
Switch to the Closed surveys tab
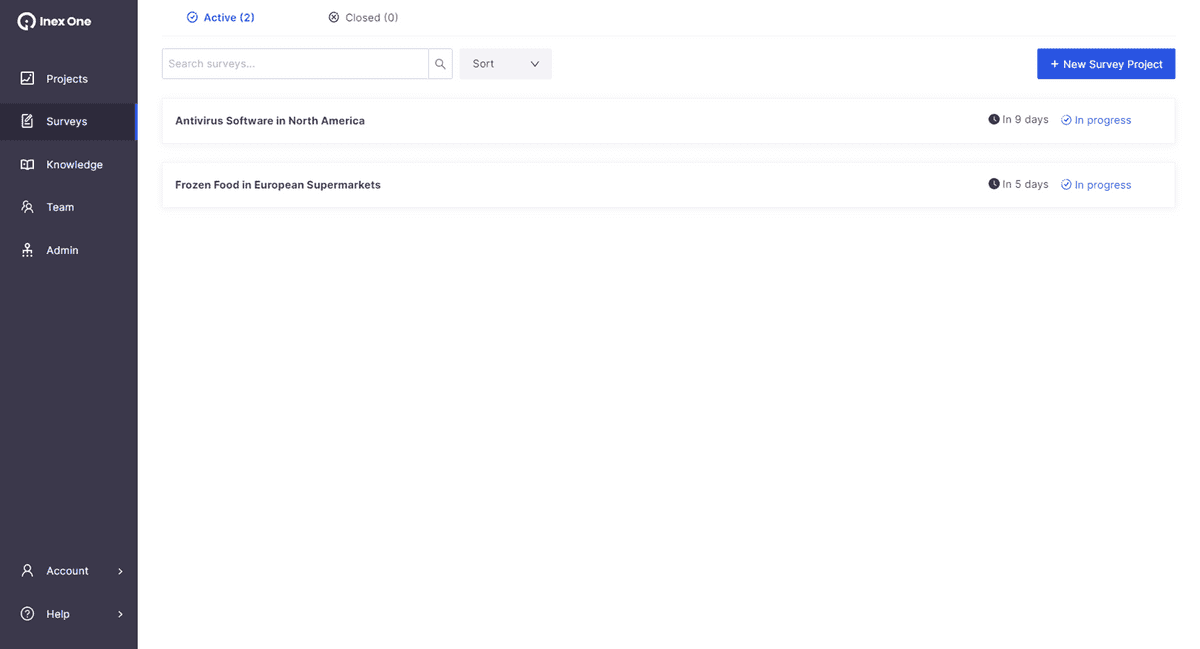363,17
